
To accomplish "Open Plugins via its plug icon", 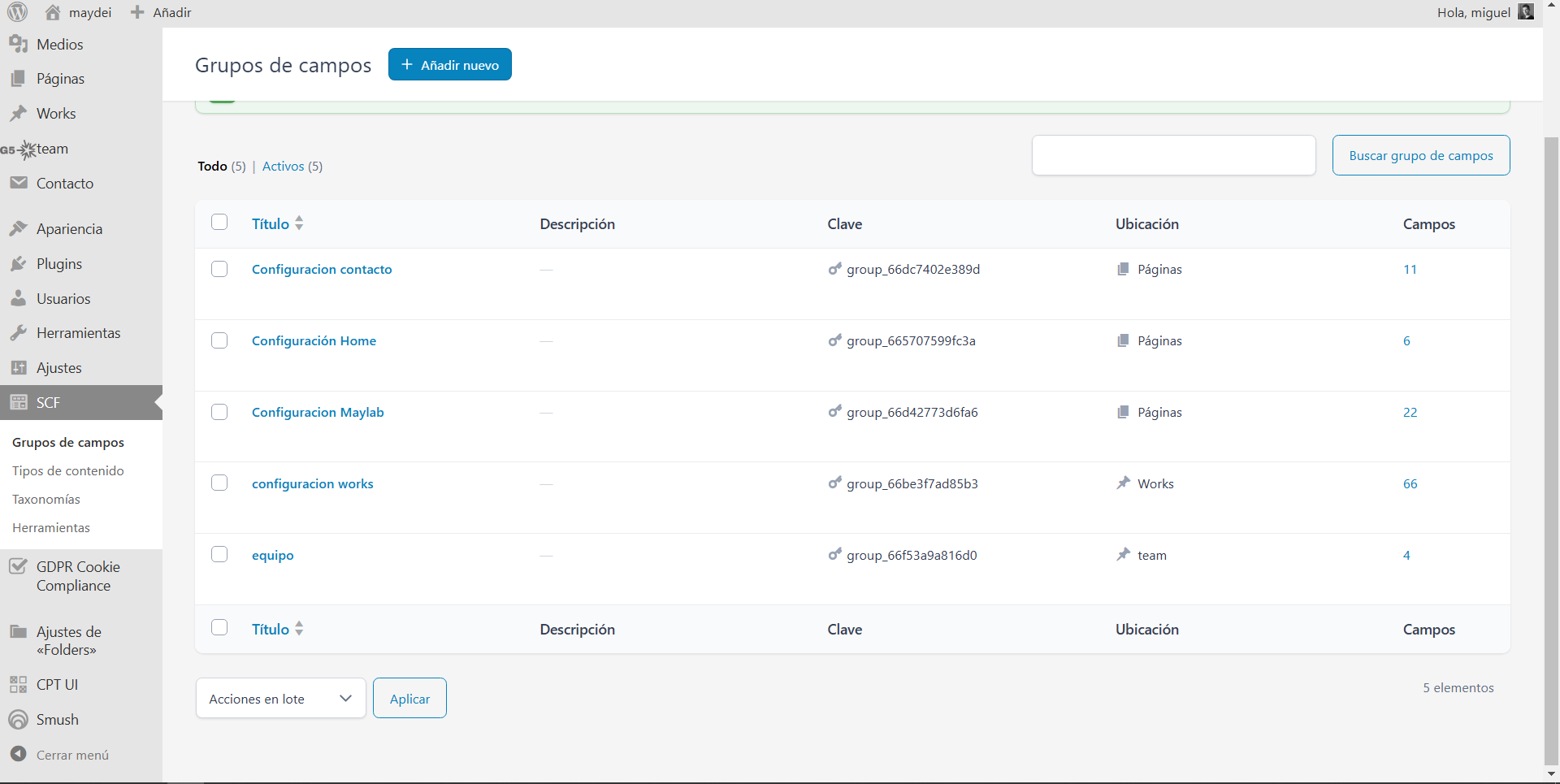I will click(x=19, y=264).
